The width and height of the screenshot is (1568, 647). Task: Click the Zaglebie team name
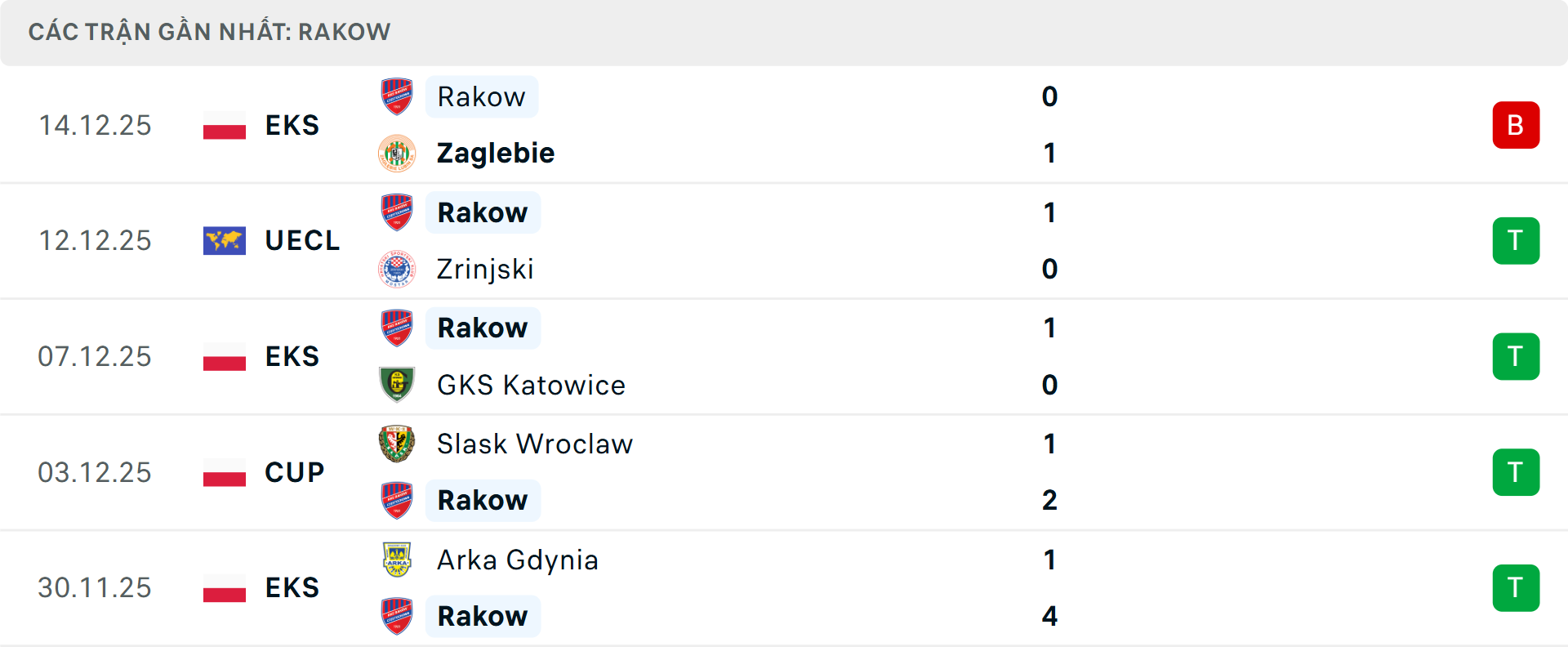click(495, 153)
